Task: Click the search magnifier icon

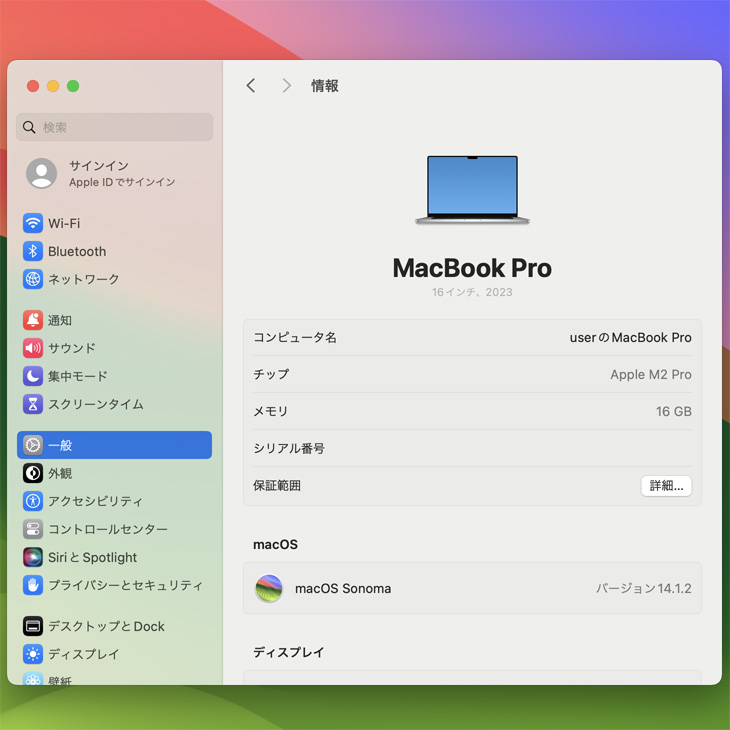Action: [x=29, y=127]
